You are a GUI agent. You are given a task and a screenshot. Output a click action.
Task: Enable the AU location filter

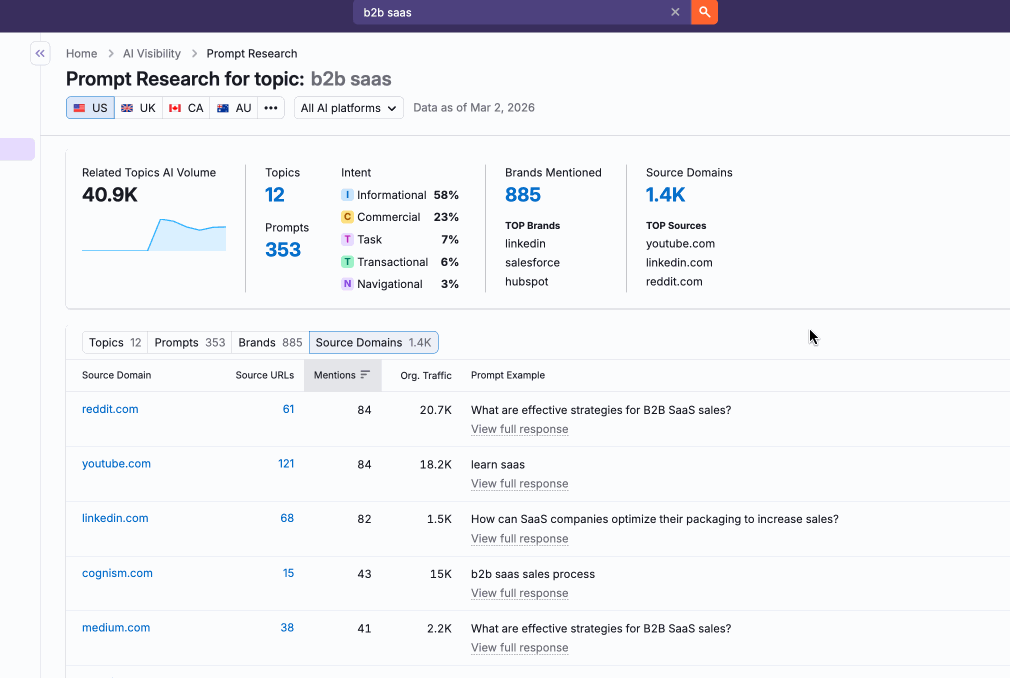coord(233,107)
